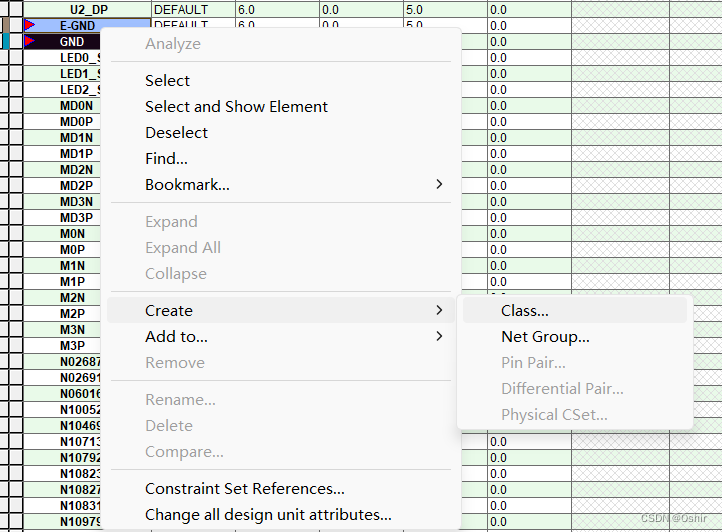Choose Net Group... from the Create submenu

point(545,337)
